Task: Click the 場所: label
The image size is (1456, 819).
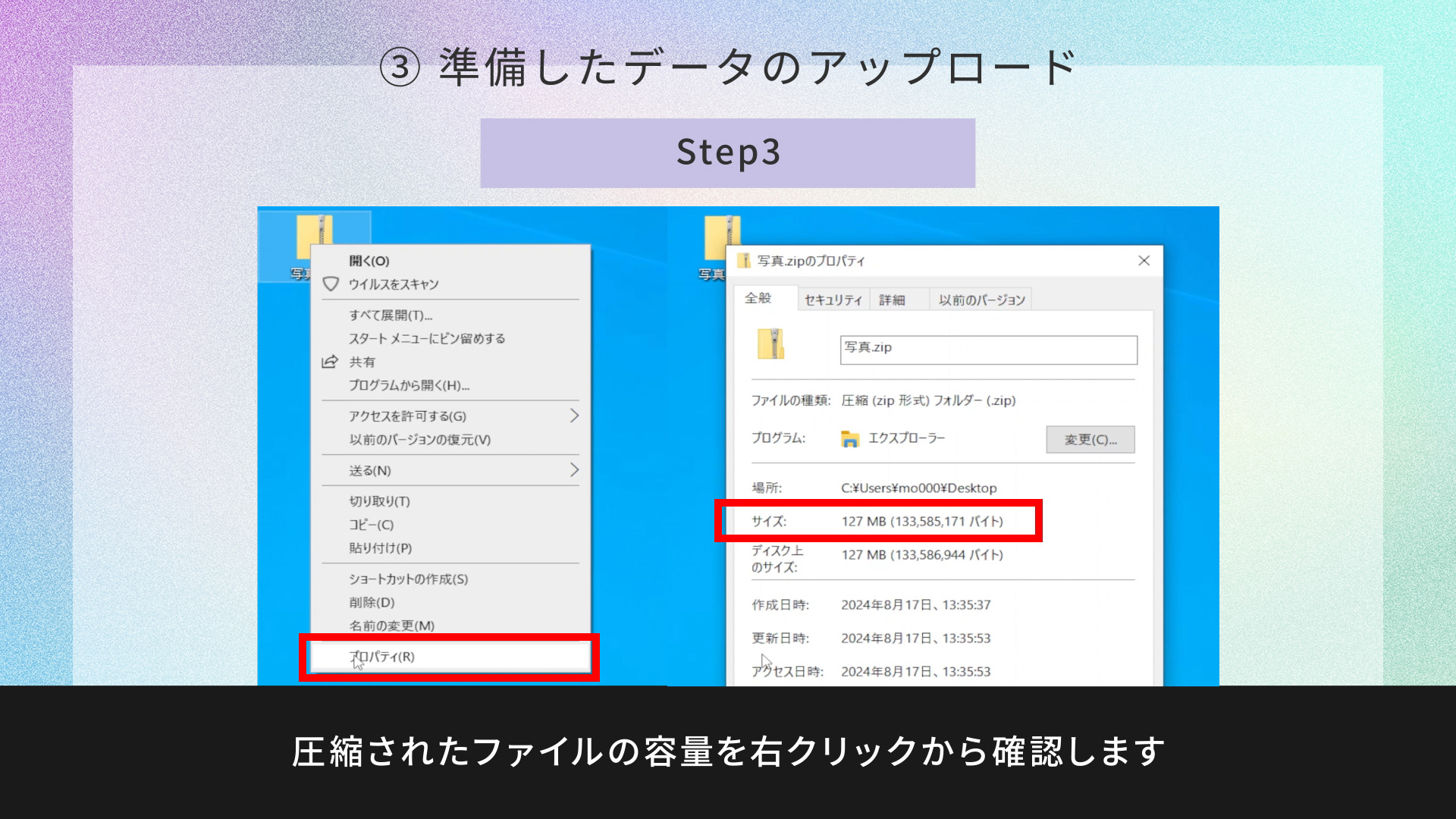Action: click(x=767, y=488)
